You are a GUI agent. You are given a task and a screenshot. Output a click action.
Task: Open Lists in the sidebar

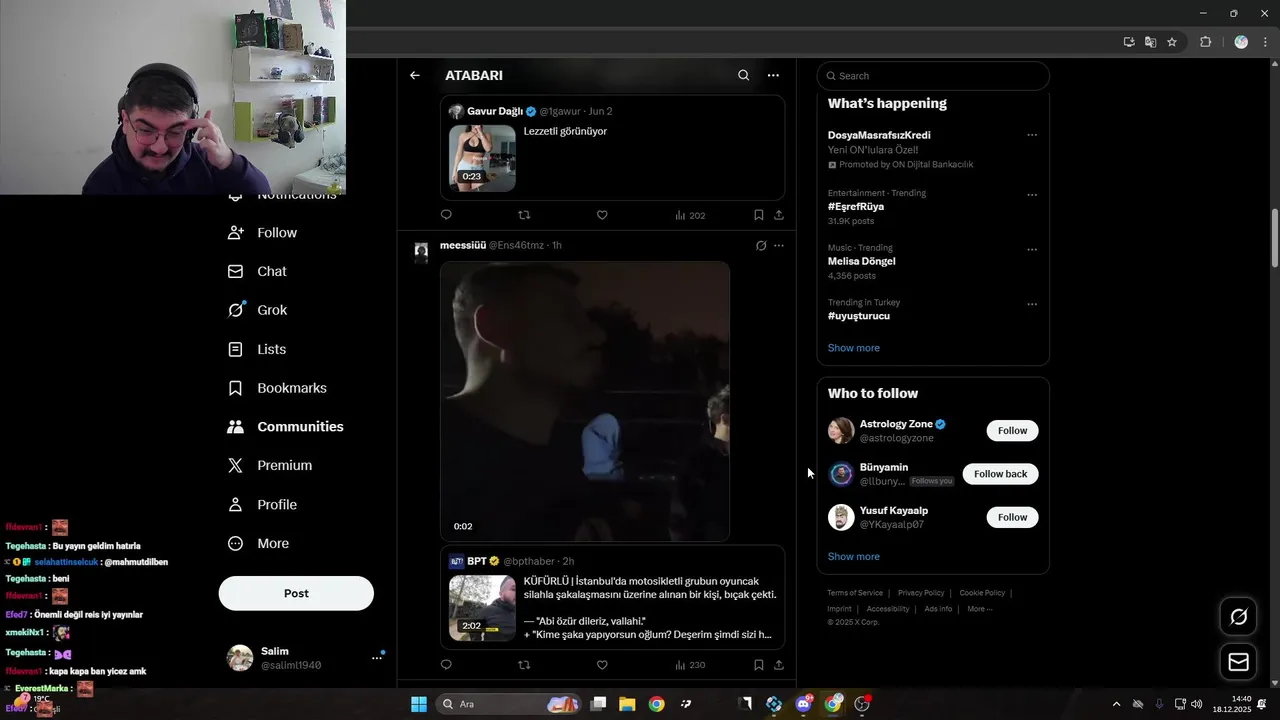point(258,349)
